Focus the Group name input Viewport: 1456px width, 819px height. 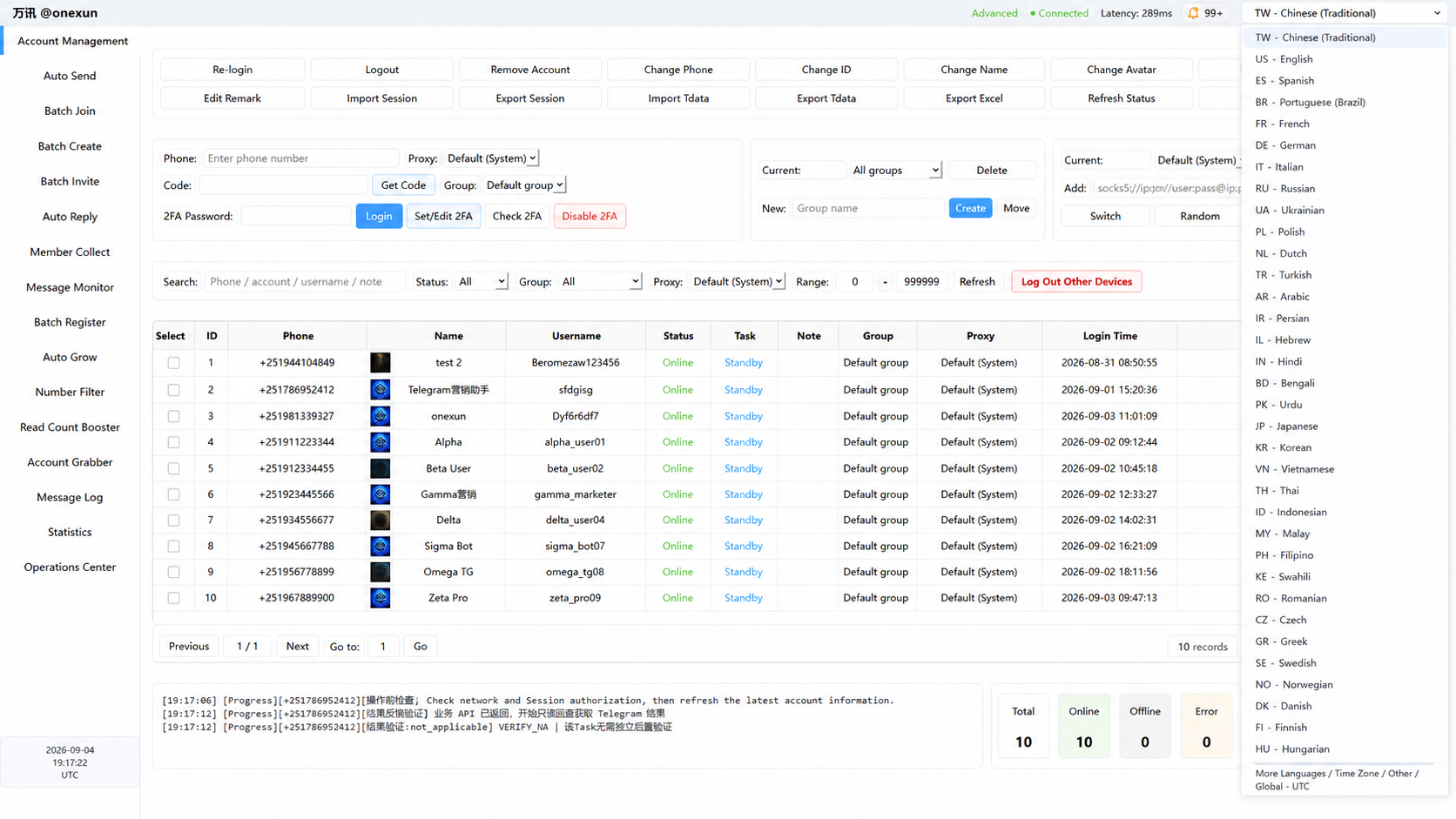coord(868,209)
